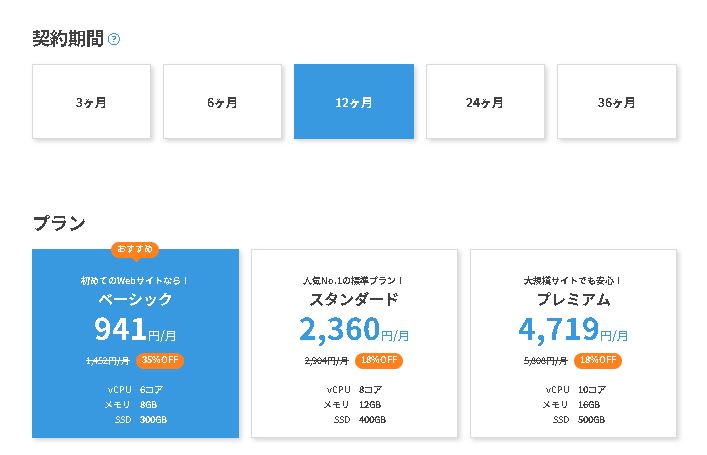
Task: Select the ベーシック plan name
Action: point(135,299)
